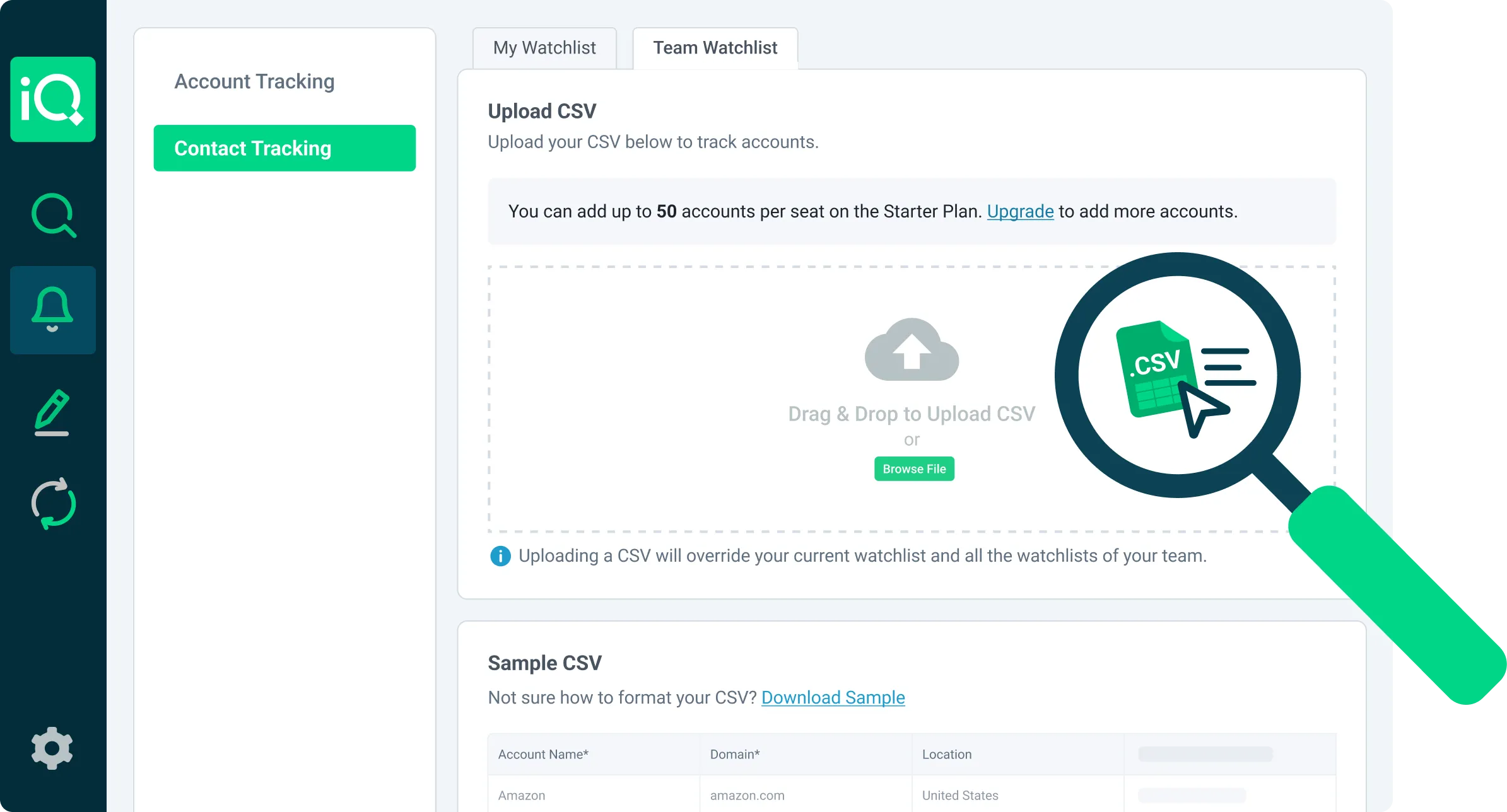Click the Domain column header
This screenshot has height=812, width=1507.
point(735,754)
